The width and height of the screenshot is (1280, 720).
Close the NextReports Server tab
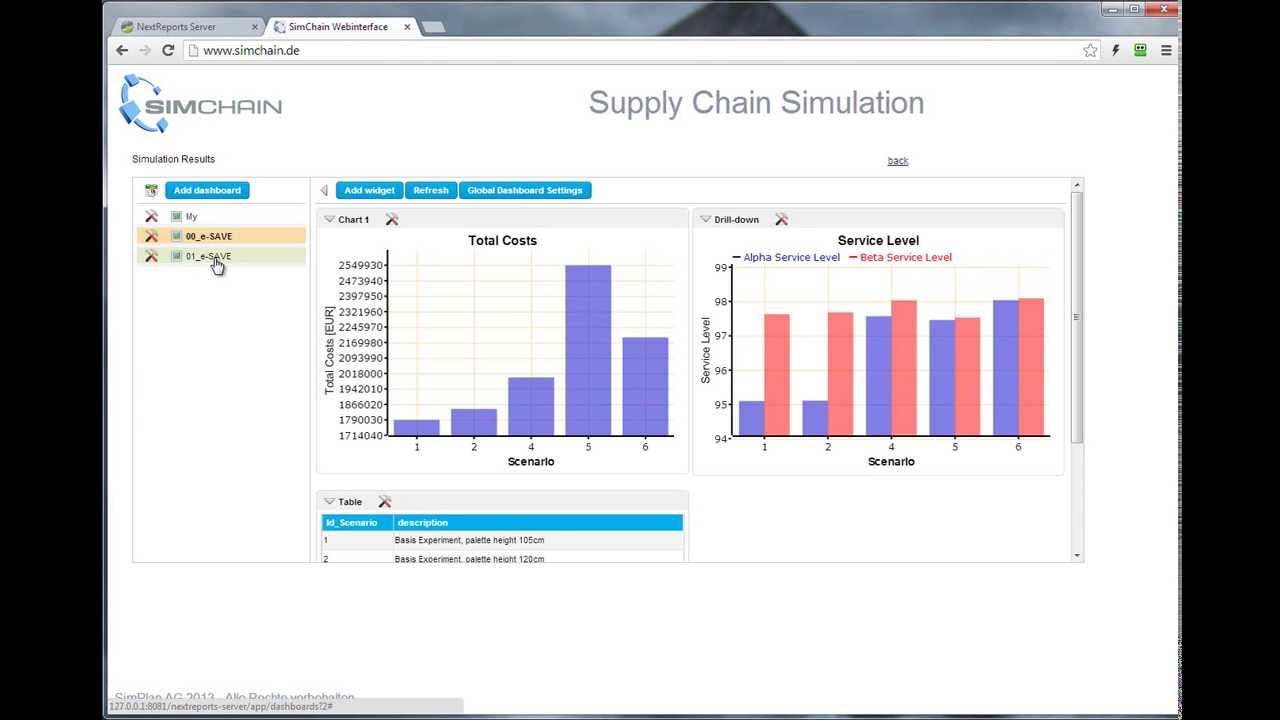[254, 27]
